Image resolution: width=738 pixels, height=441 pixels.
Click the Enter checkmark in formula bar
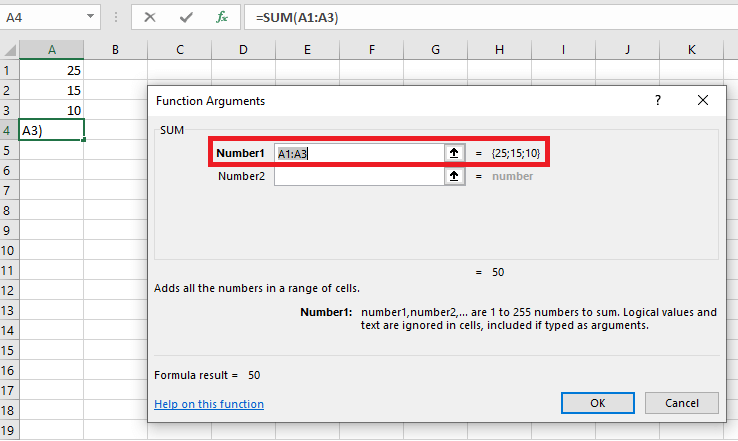(x=186, y=17)
